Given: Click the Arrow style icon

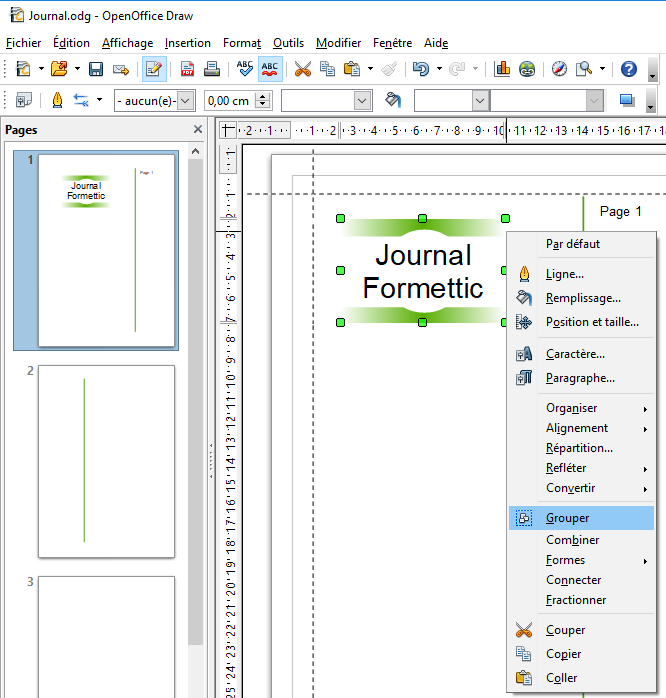Looking at the screenshot, I should (81, 100).
